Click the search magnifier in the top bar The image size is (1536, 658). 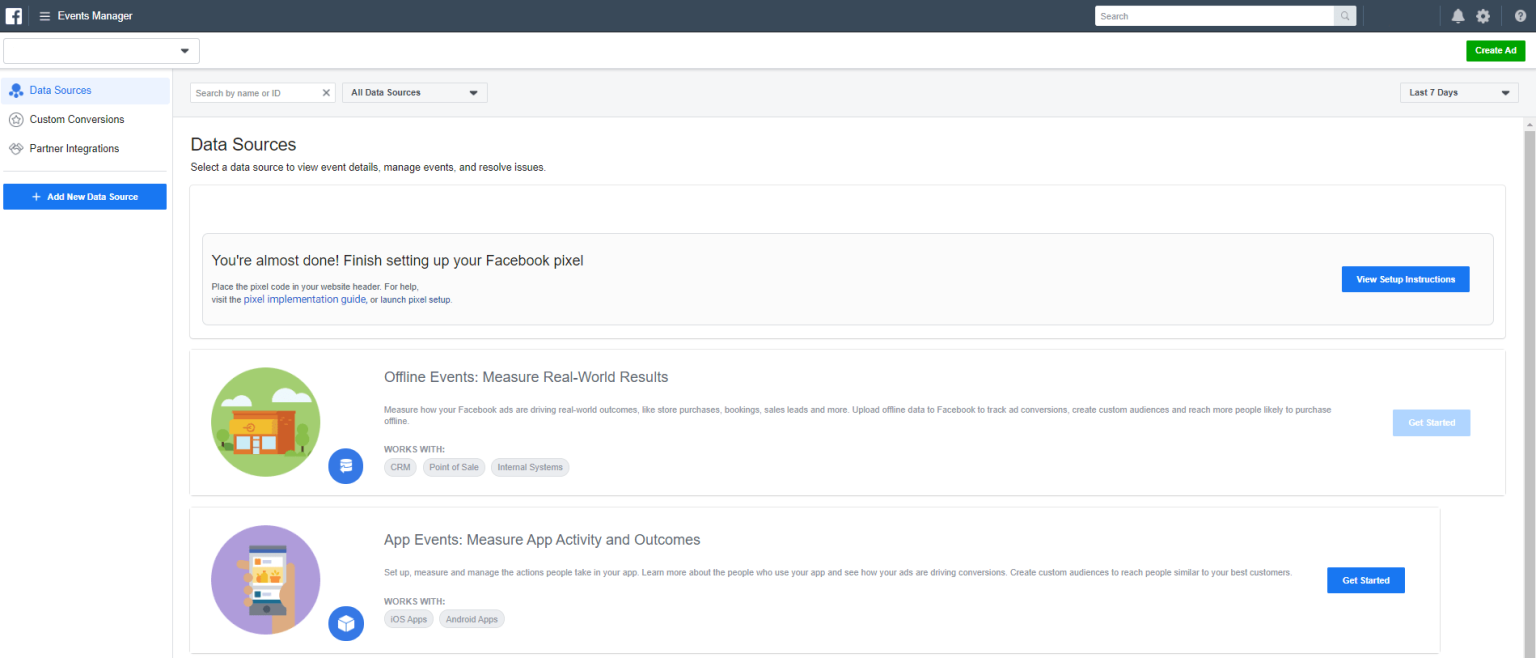1345,15
